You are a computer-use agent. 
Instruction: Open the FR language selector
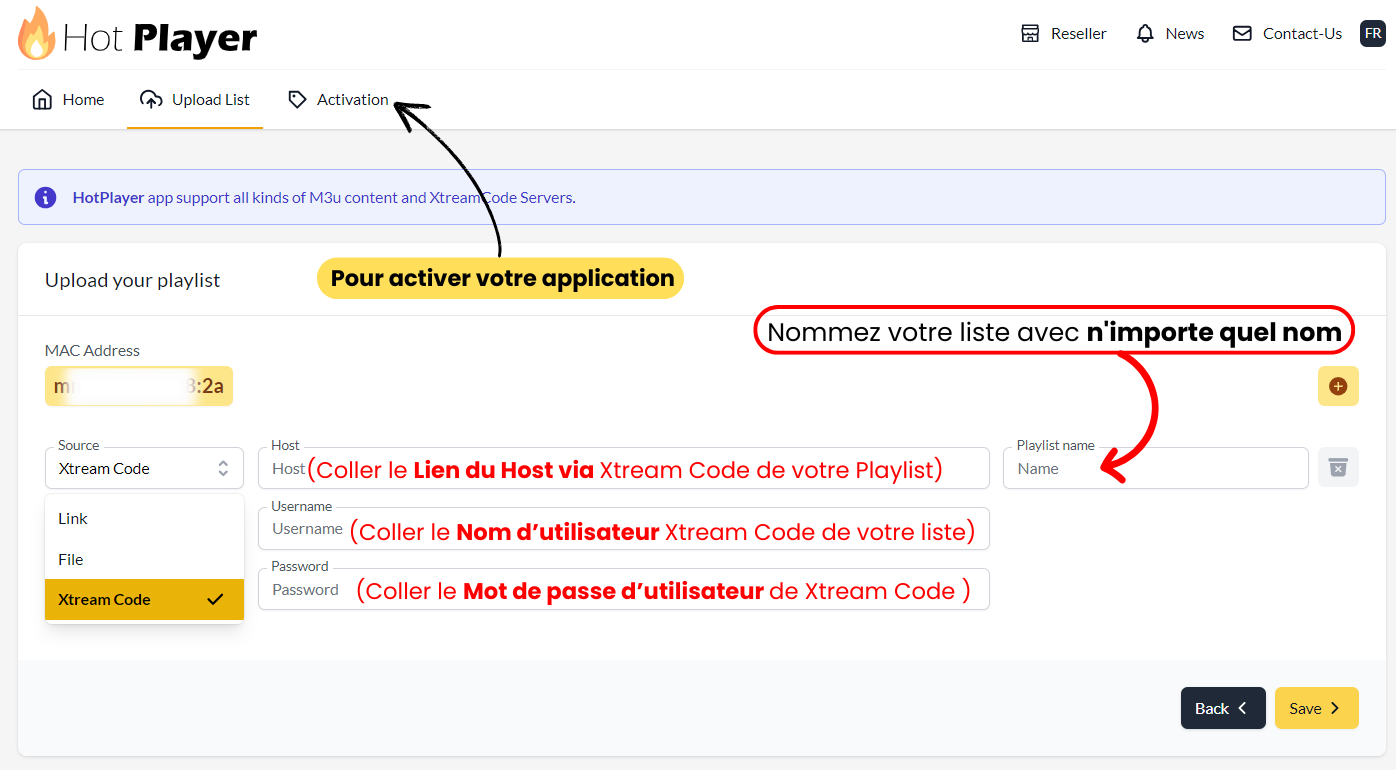click(x=1373, y=33)
